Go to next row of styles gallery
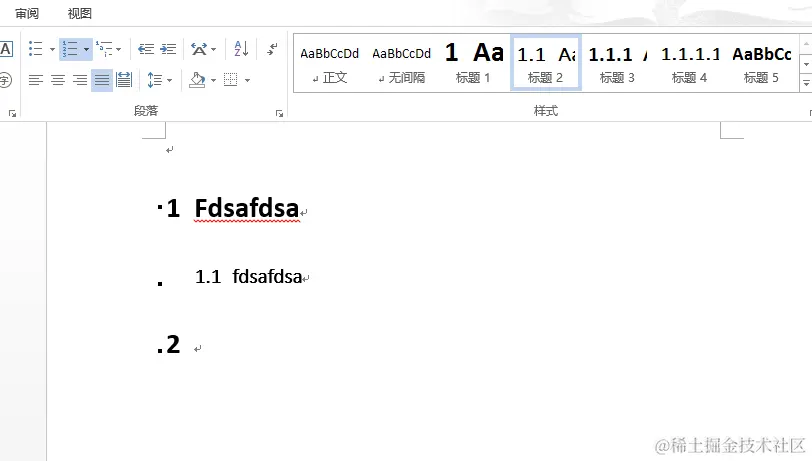Viewport: 812px width, 461px height. coord(806,64)
